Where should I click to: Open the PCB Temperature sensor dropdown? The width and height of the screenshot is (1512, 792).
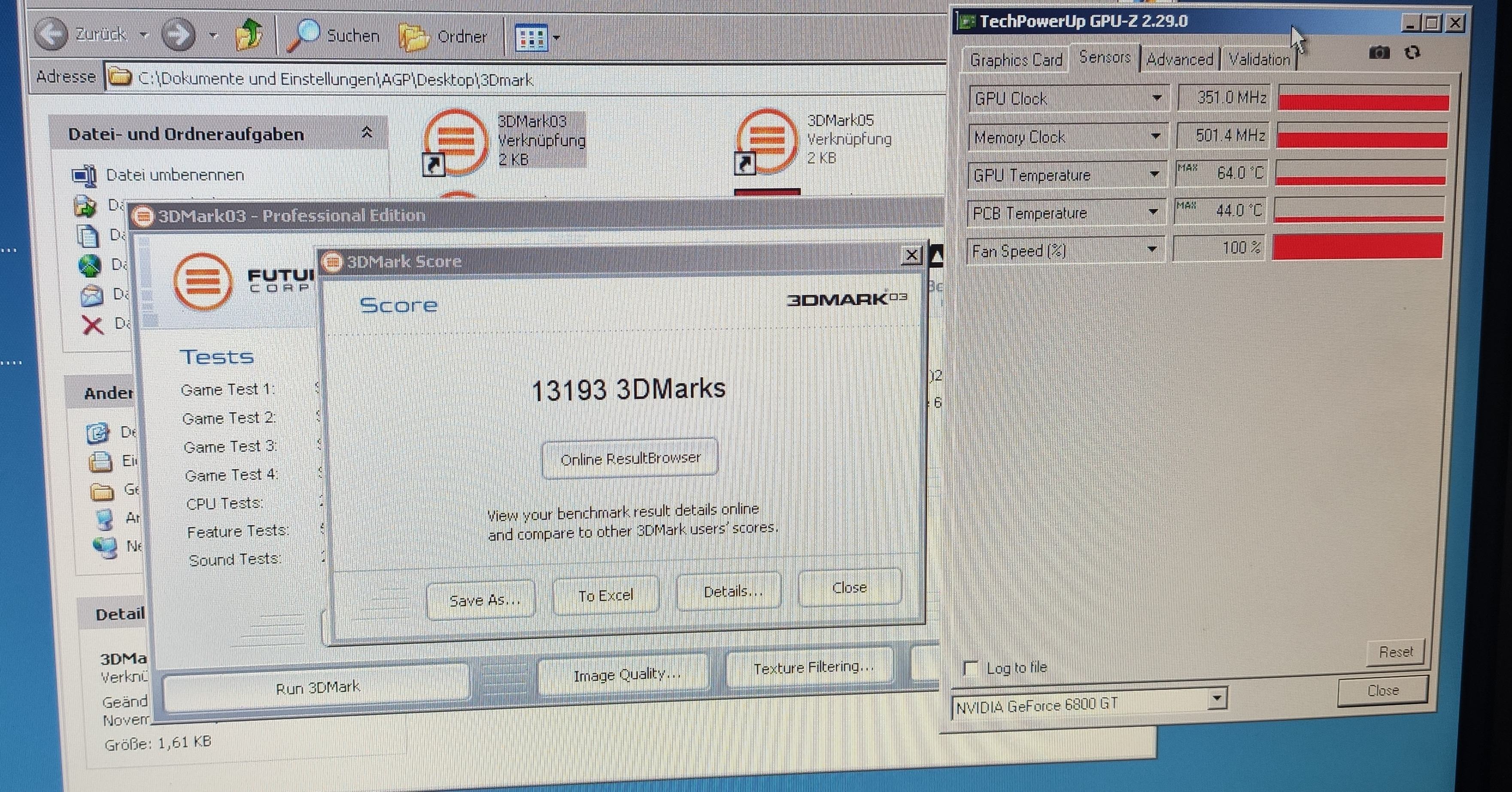tap(1153, 212)
